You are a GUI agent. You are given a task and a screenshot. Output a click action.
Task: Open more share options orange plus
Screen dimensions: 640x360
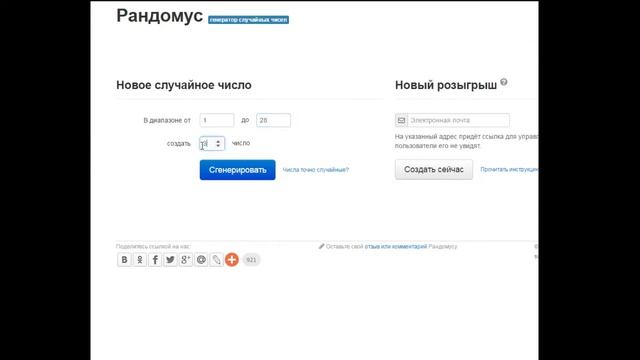pyautogui.click(x=232, y=260)
